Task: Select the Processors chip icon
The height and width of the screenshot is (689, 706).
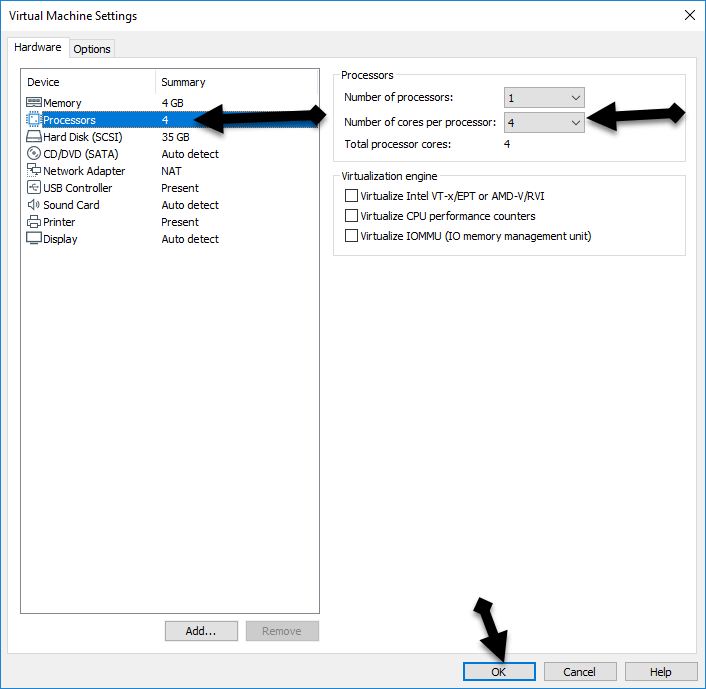Action: [34, 120]
